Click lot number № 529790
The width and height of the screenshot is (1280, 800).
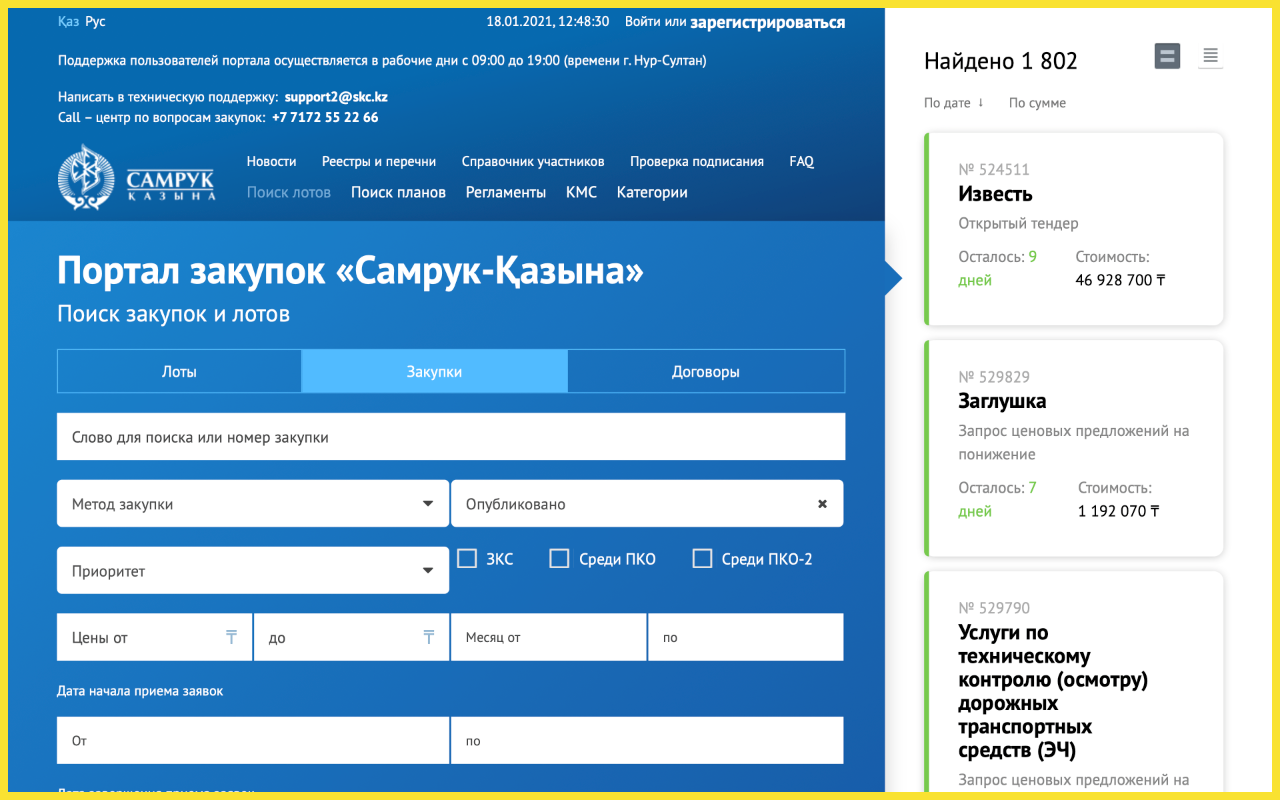pyautogui.click(x=994, y=608)
